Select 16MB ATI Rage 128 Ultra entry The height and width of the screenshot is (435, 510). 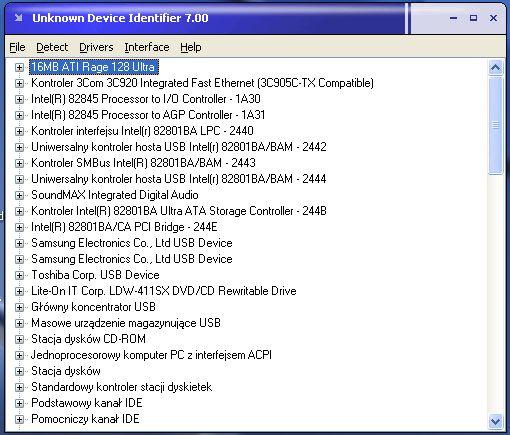click(93, 67)
